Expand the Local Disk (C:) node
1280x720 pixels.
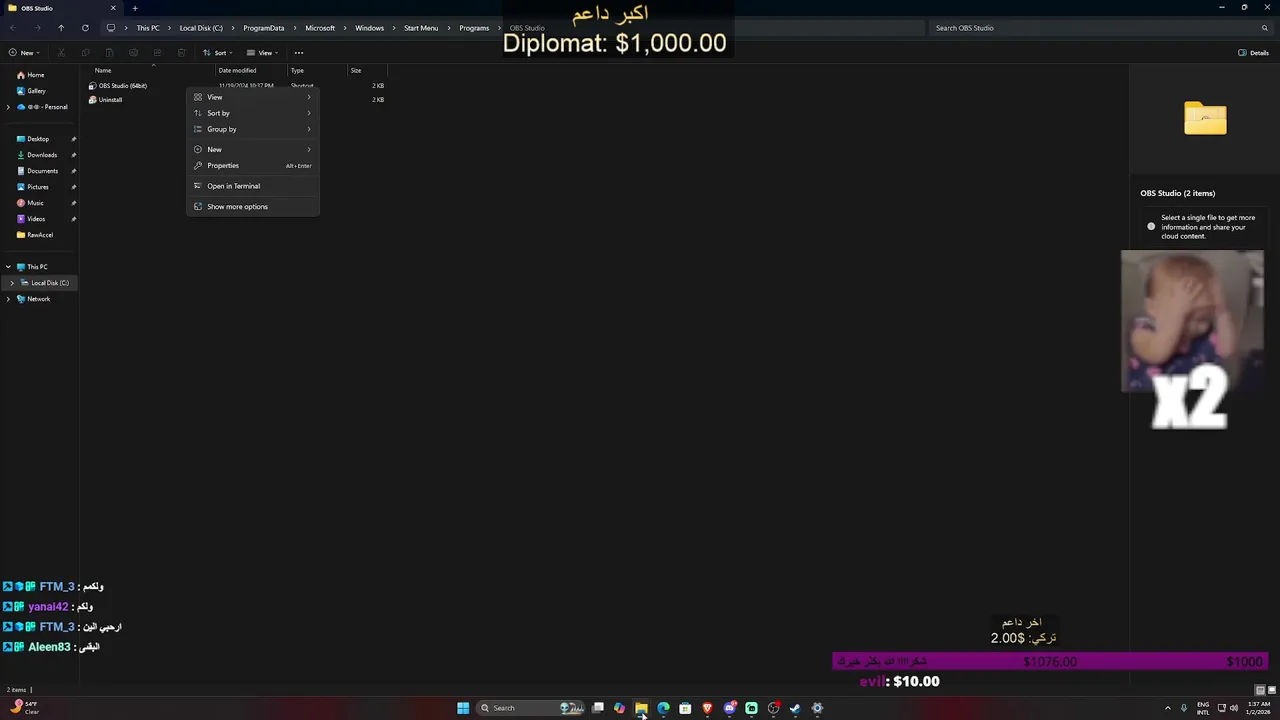coord(12,283)
